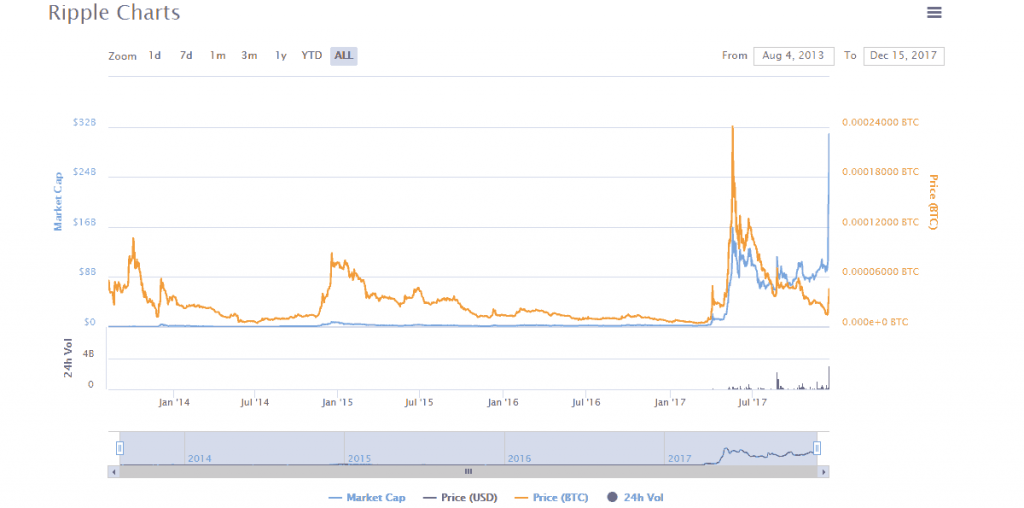This screenshot has height=508, width=1024.
Task: Toggle 24h Vol series in legend
Action: [637, 498]
